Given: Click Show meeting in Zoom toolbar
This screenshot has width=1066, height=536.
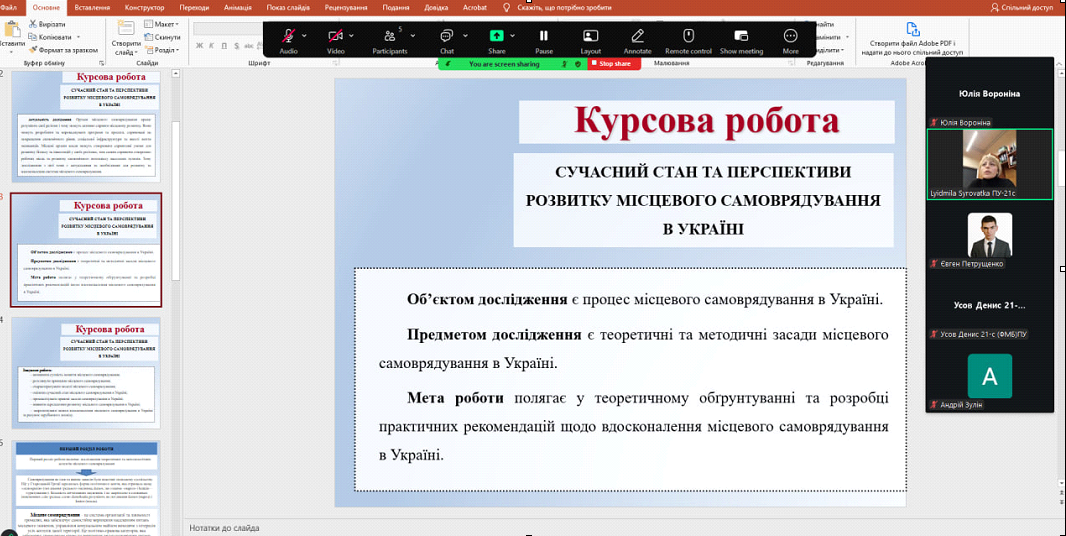Looking at the screenshot, I should (741, 36).
